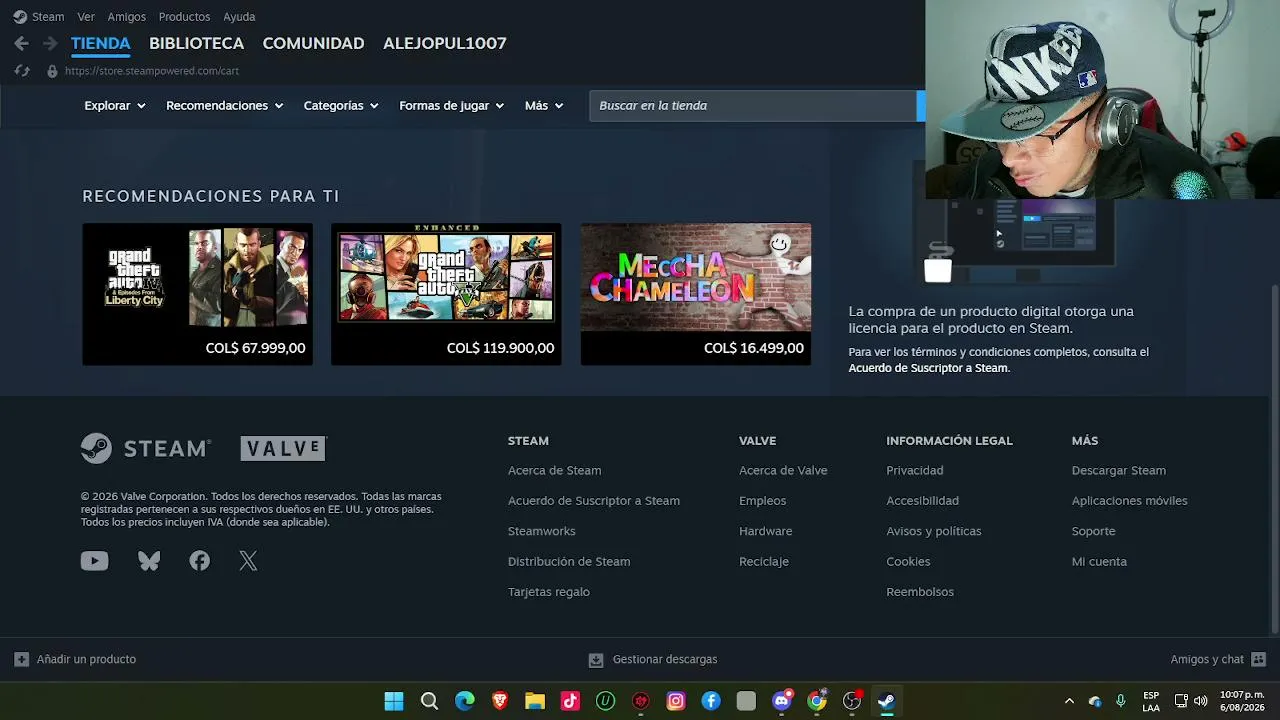Viewport: 1280px width, 720px height.
Task: Open the Hardware link
Action: 765,531
